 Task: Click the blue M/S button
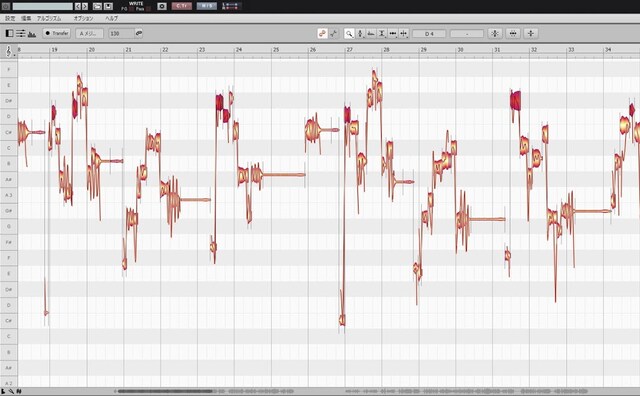[x=207, y=6]
